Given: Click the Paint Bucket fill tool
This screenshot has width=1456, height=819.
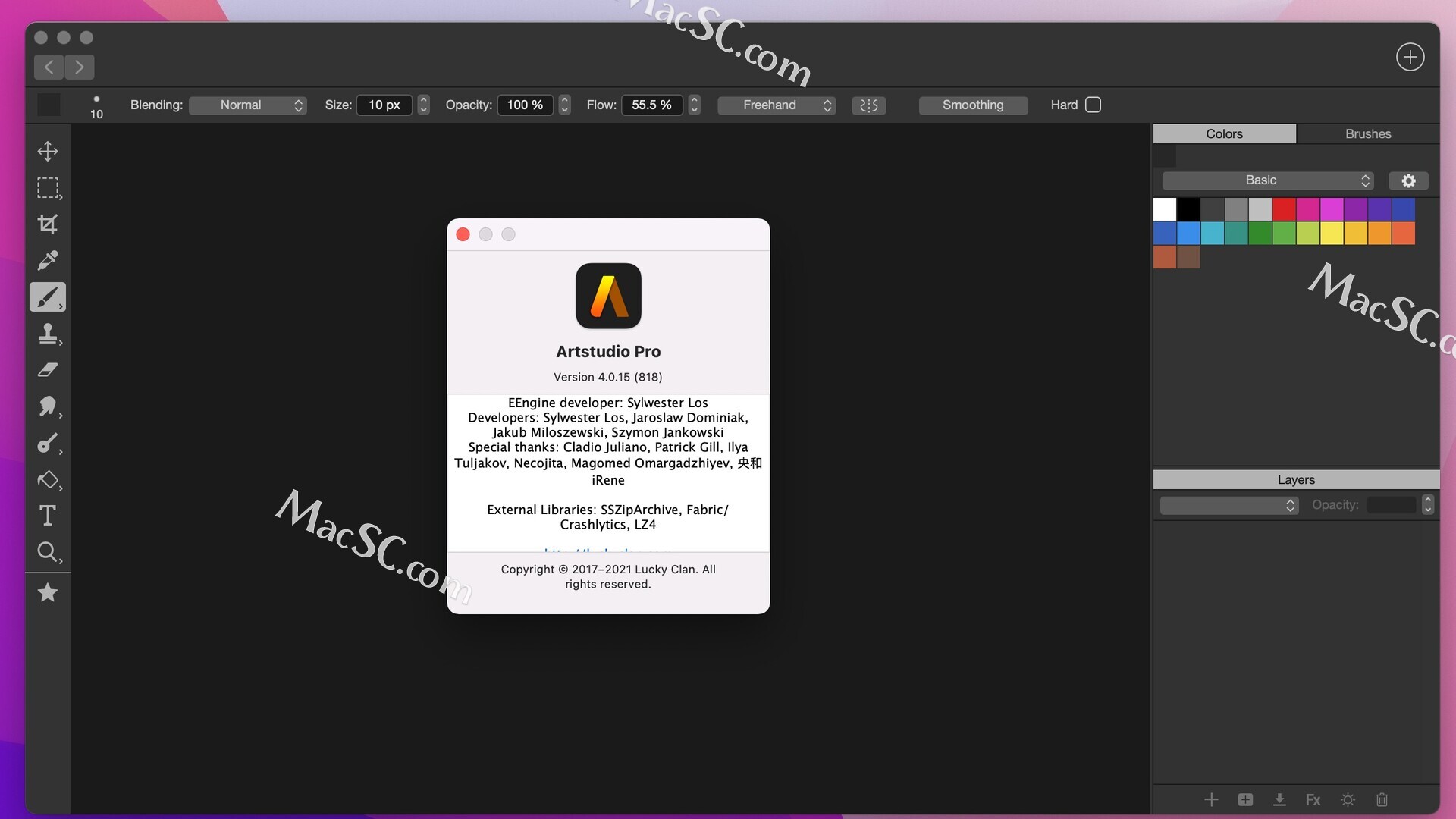Looking at the screenshot, I should point(48,479).
